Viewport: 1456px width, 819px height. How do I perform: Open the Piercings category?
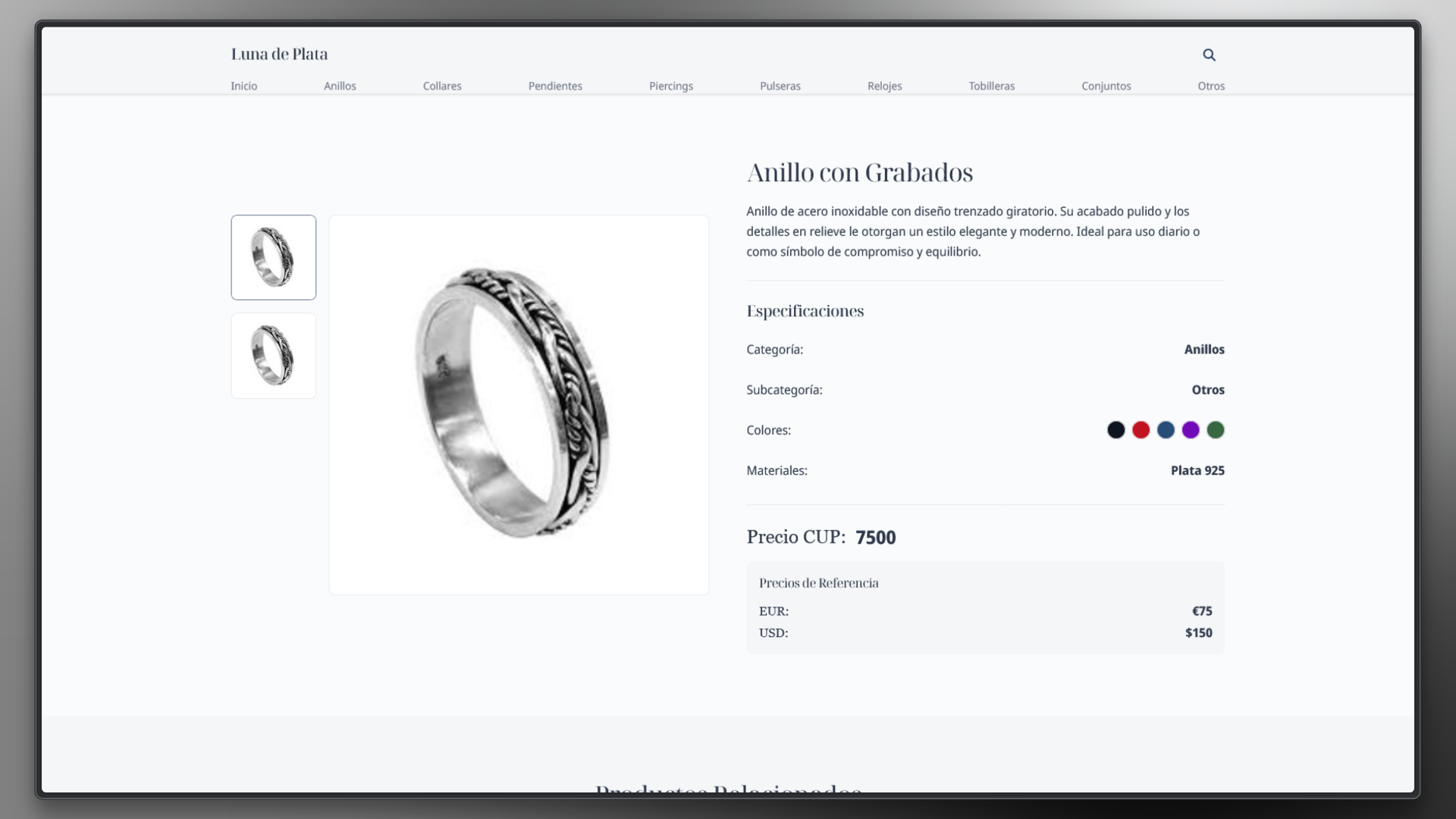[x=671, y=86]
